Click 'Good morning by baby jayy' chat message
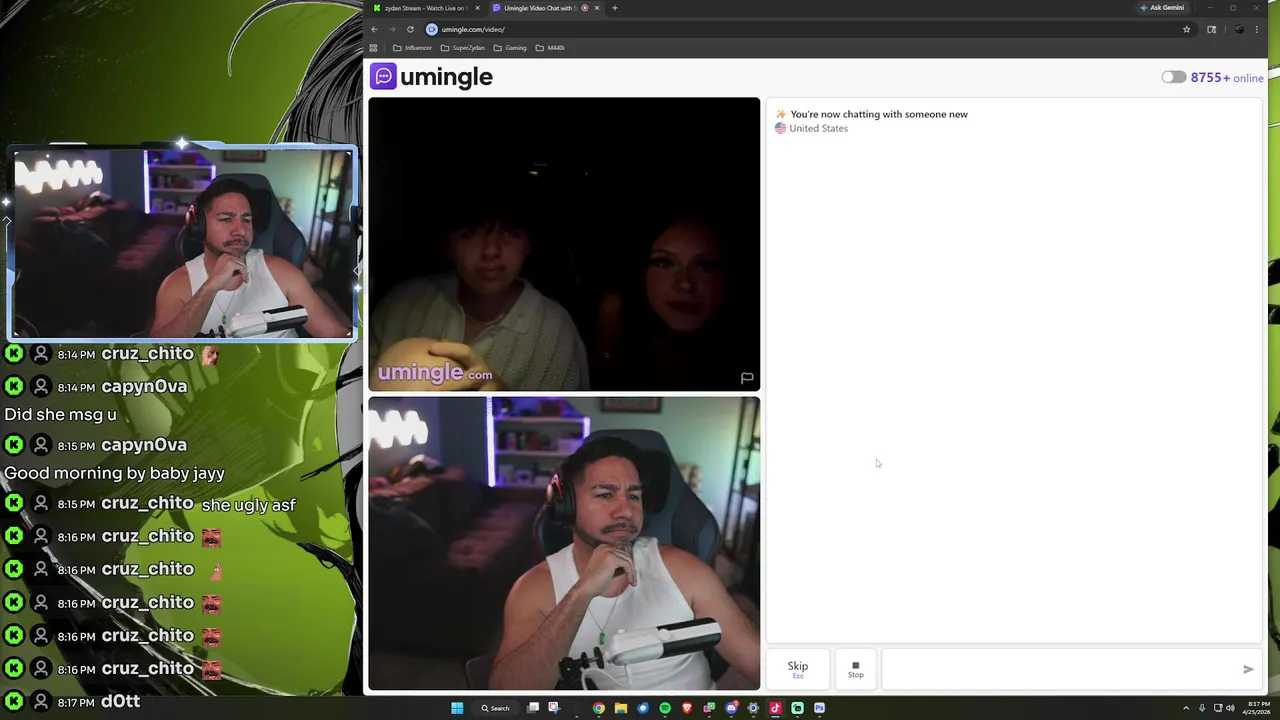Viewport: 1280px width, 720px height. pyautogui.click(x=114, y=473)
